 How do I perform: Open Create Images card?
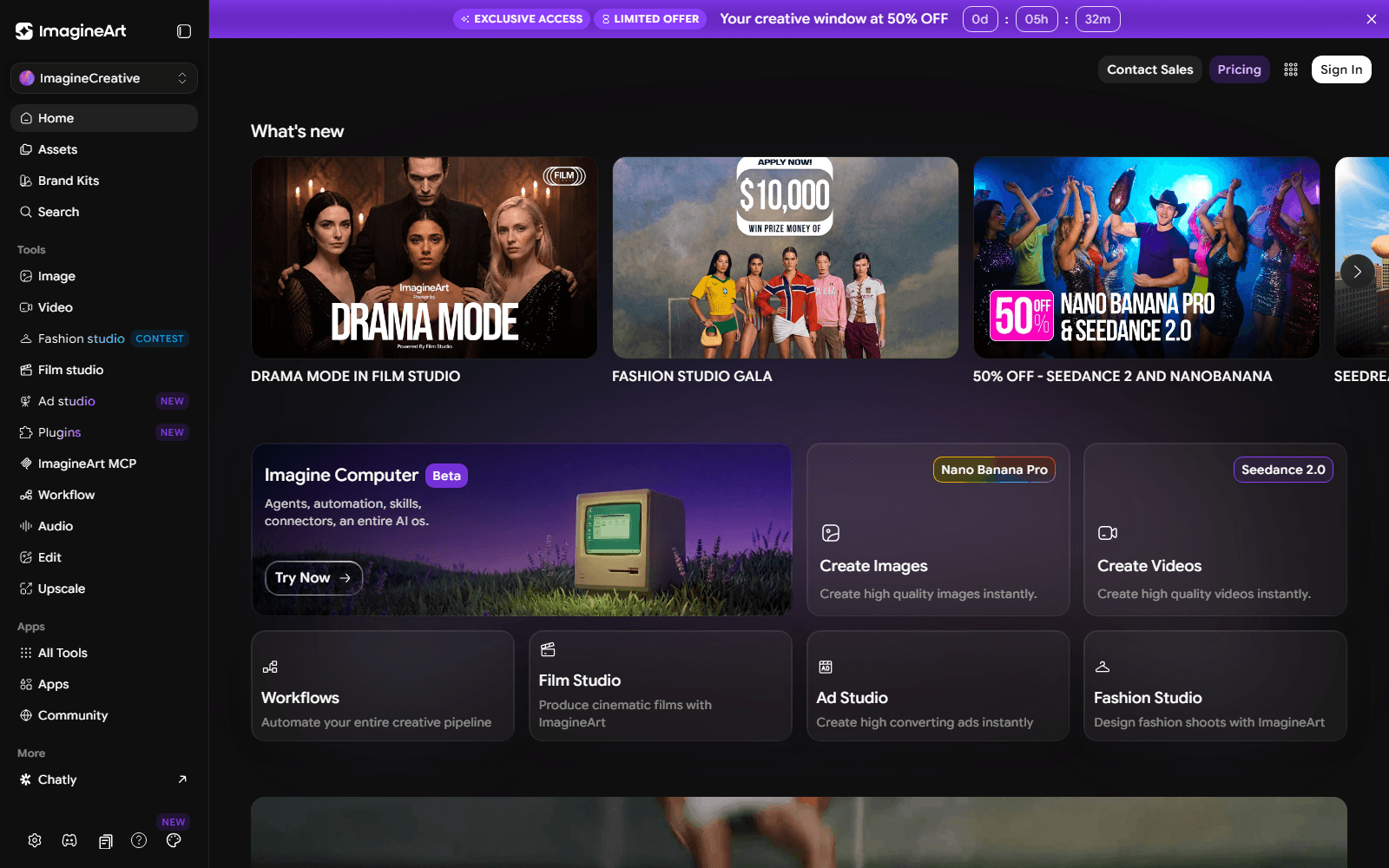[938, 529]
